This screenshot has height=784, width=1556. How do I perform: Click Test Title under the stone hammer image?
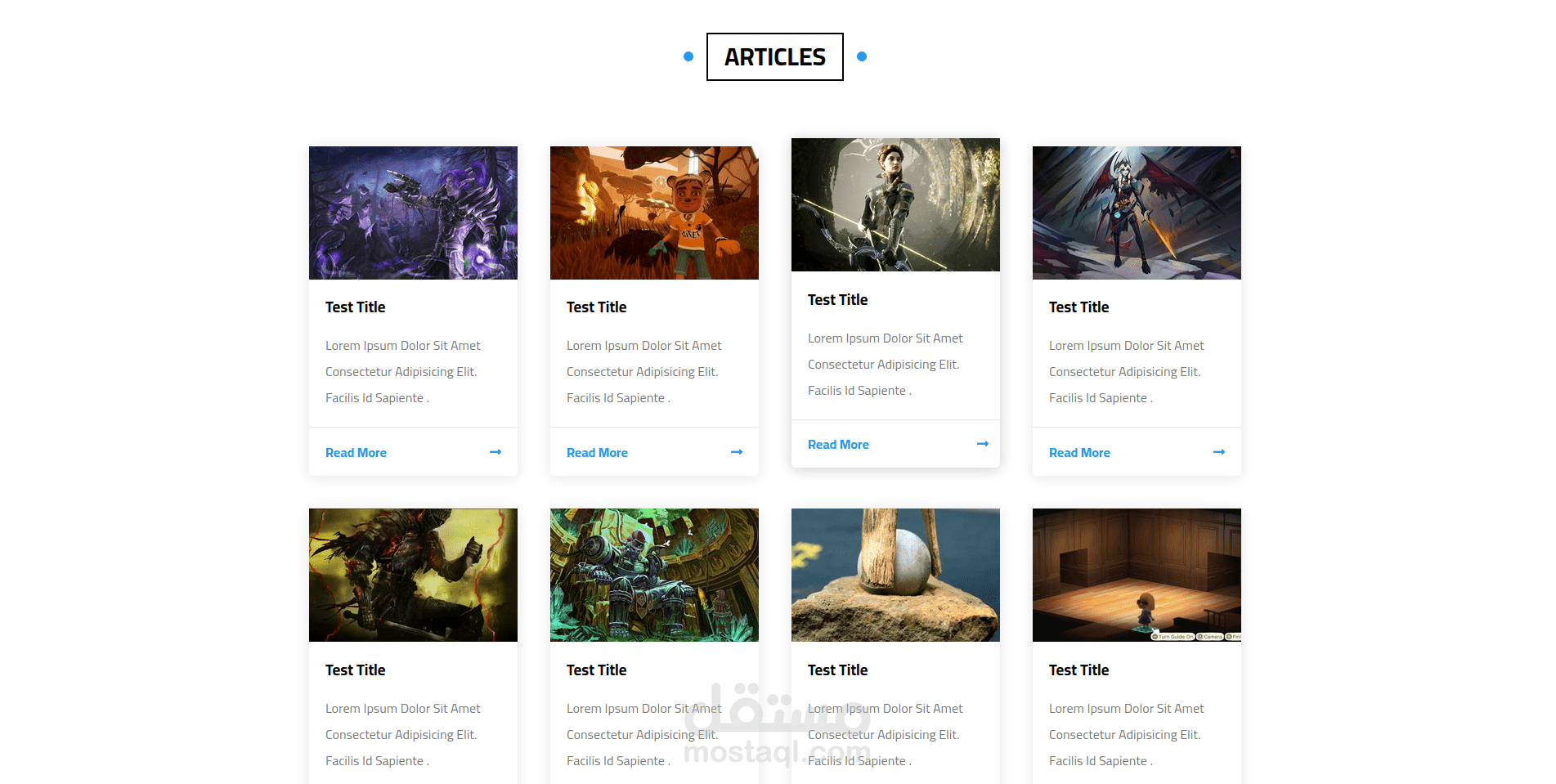(x=837, y=670)
